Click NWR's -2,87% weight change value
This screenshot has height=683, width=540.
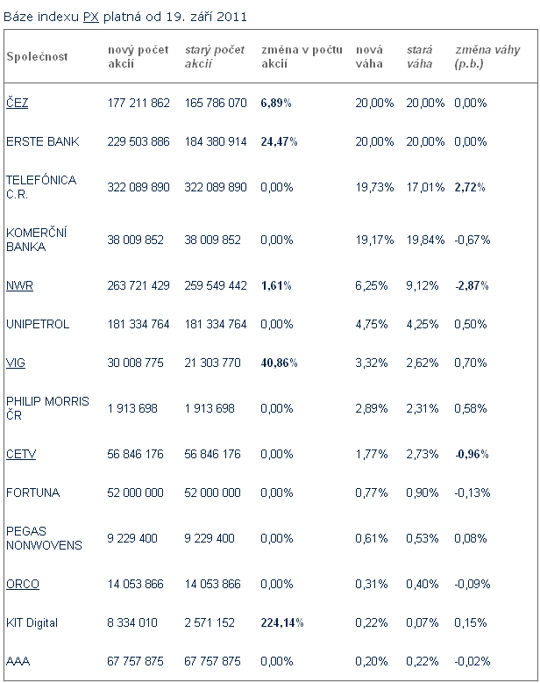pyautogui.click(x=472, y=286)
